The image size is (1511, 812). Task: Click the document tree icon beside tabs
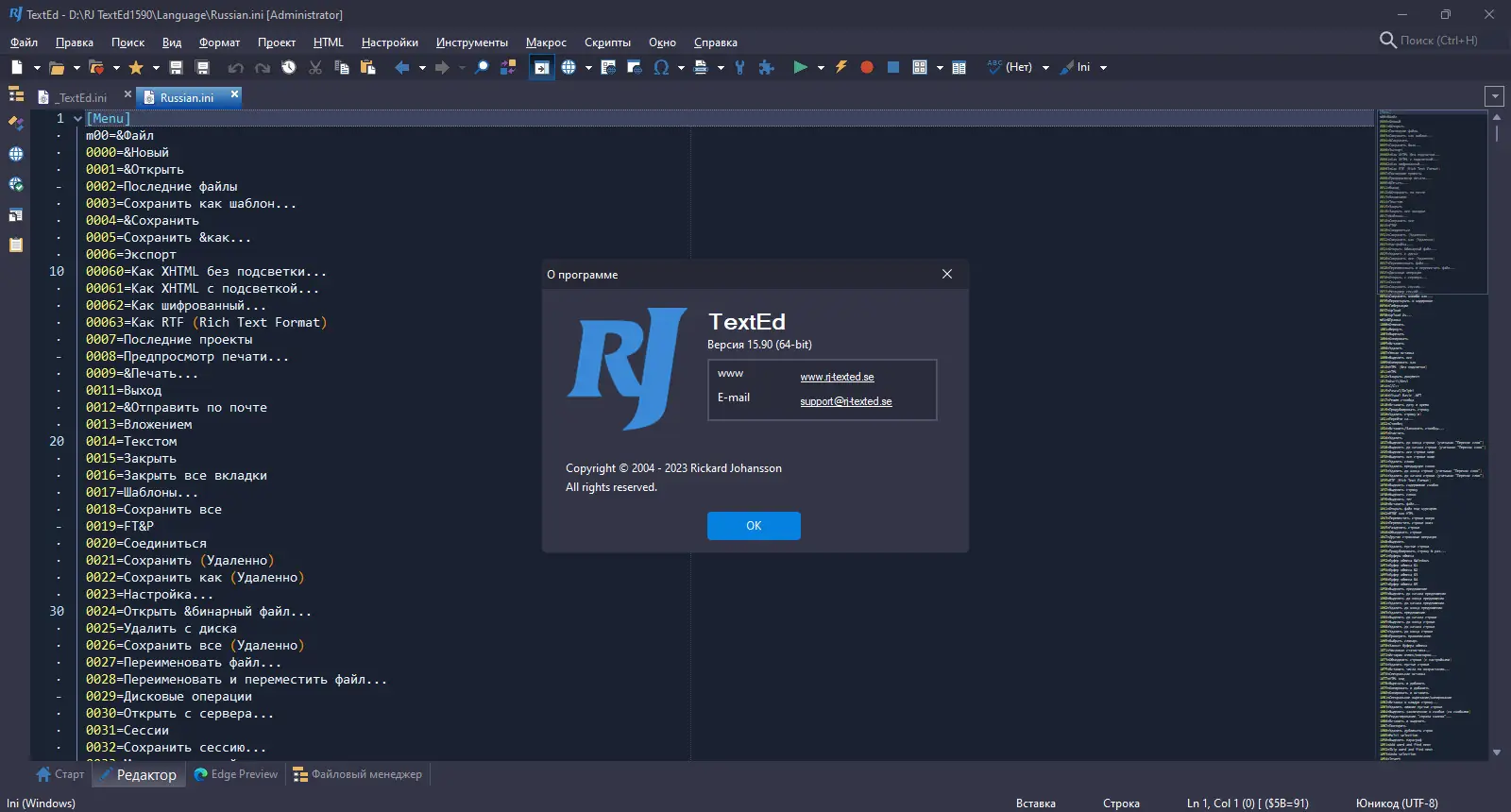click(x=16, y=94)
